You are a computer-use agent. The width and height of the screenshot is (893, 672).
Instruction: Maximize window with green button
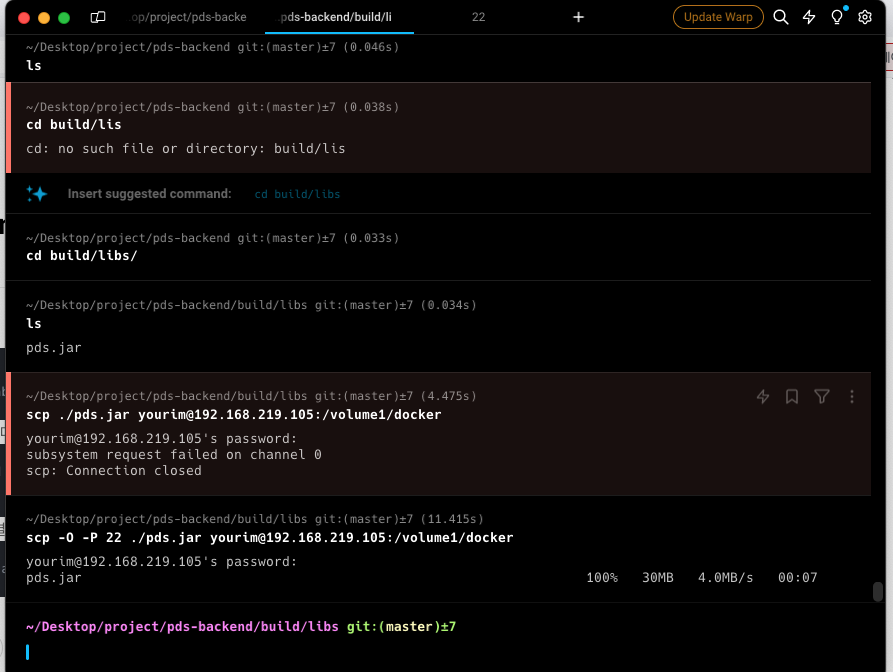64,18
